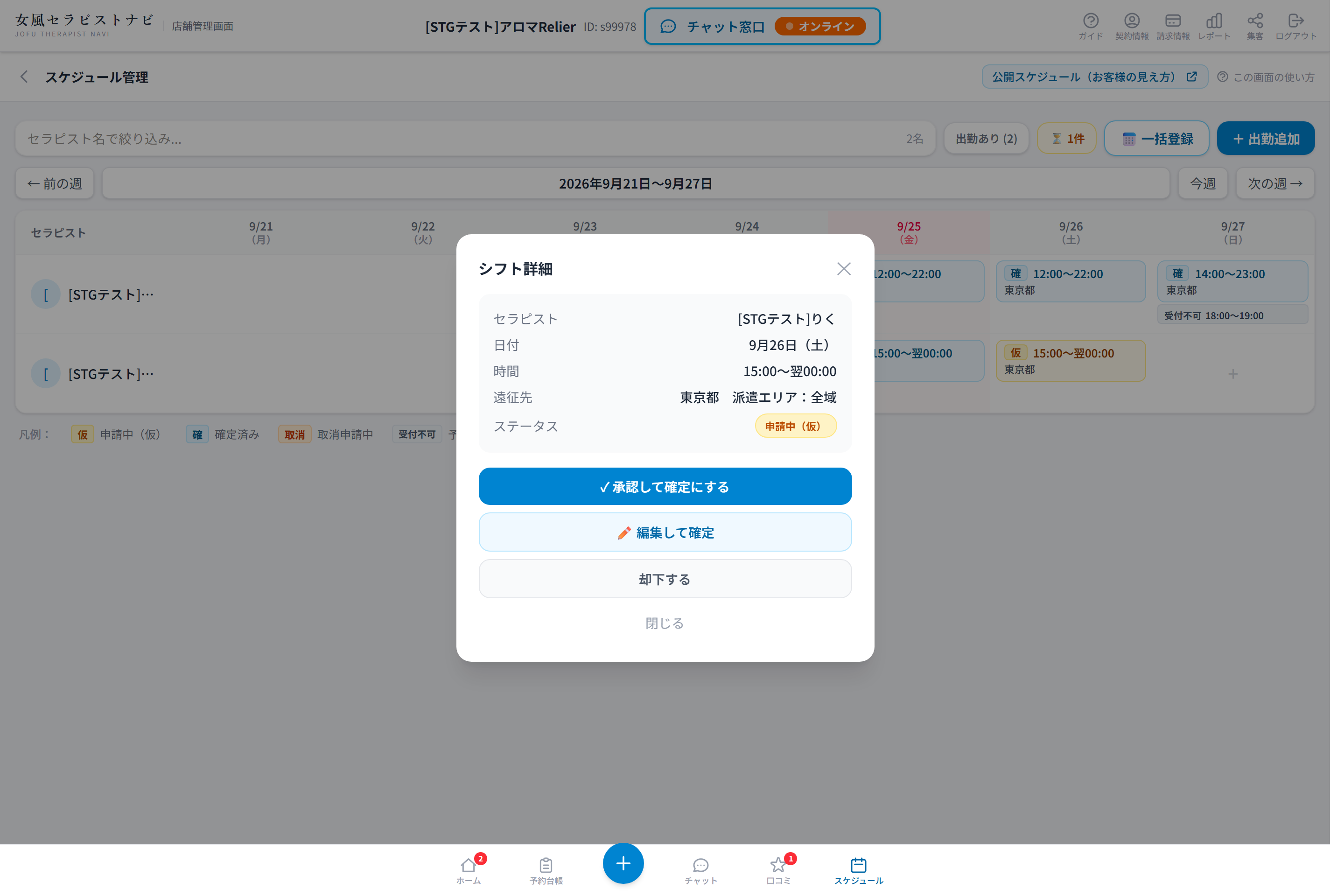Open the ガイド help icon
The image size is (1344, 896).
[1091, 26]
